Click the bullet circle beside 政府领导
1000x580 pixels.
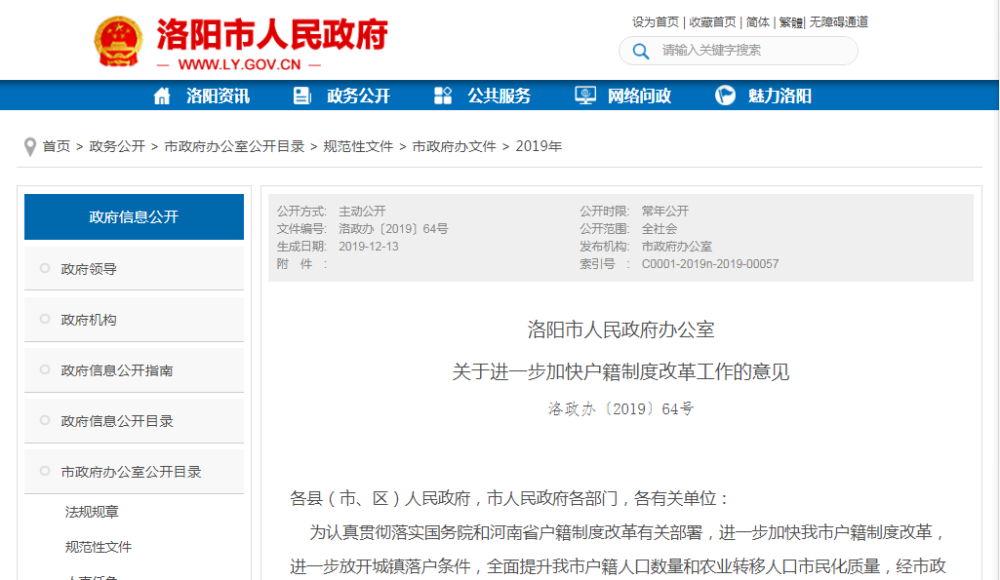point(45,268)
